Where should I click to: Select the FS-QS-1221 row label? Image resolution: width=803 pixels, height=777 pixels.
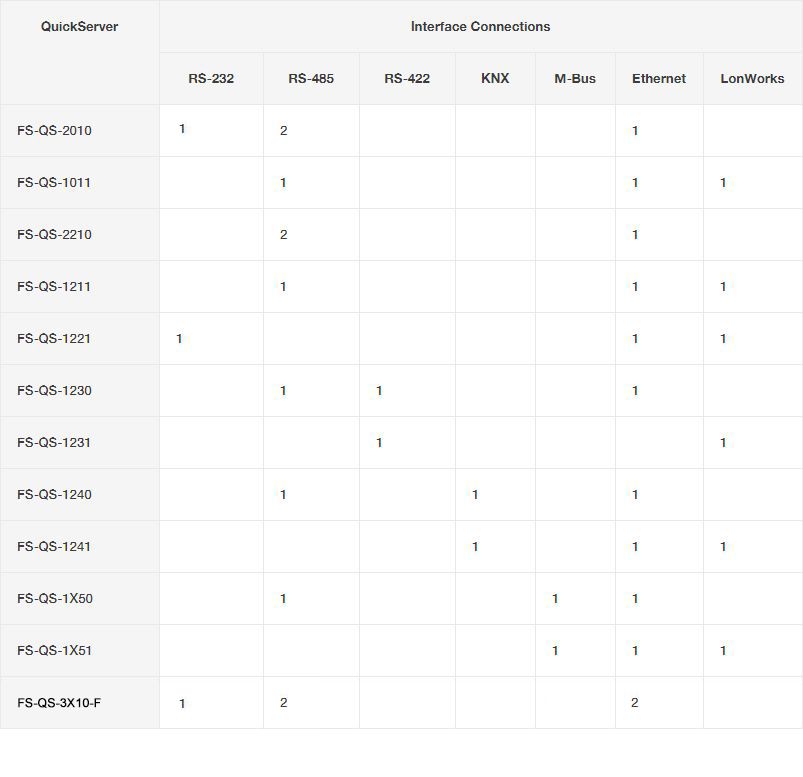click(x=54, y=339)
